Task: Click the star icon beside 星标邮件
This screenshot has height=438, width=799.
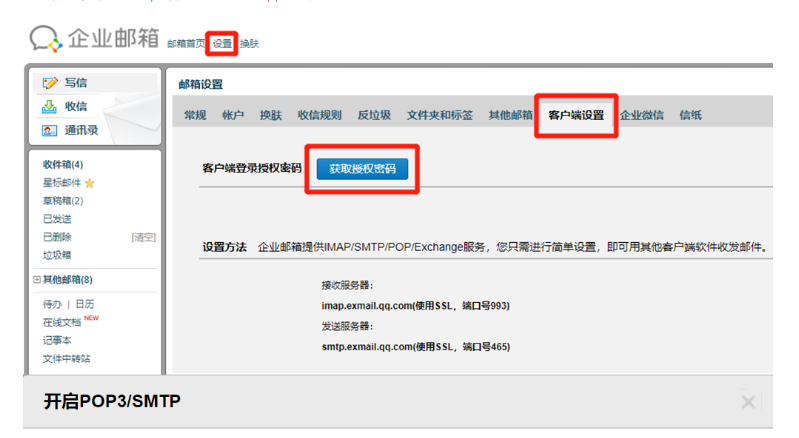Action: pos(90,183)
